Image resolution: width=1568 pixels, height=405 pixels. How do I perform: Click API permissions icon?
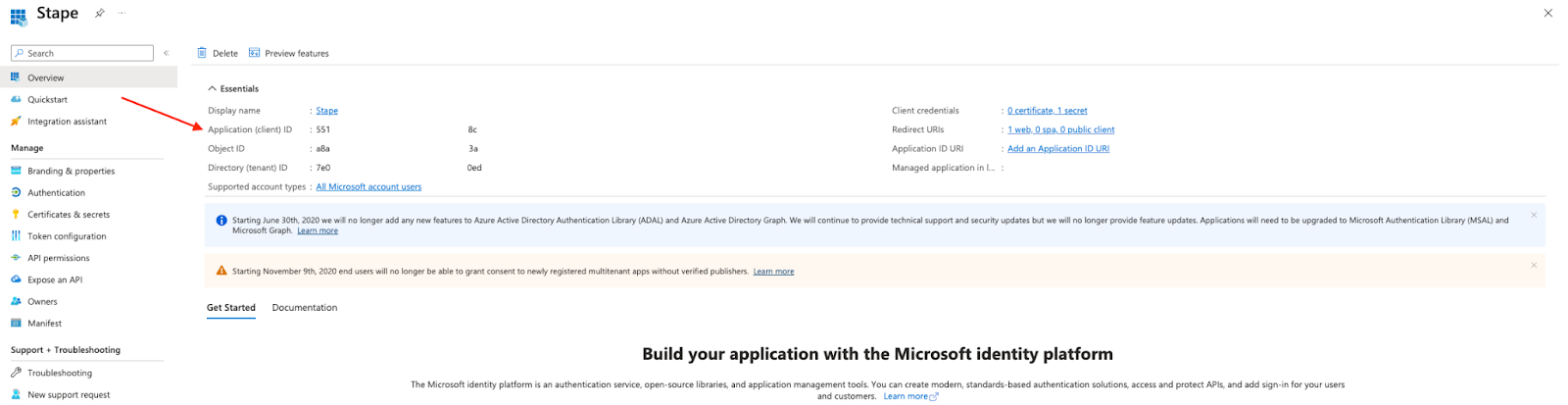click(16, 258)
